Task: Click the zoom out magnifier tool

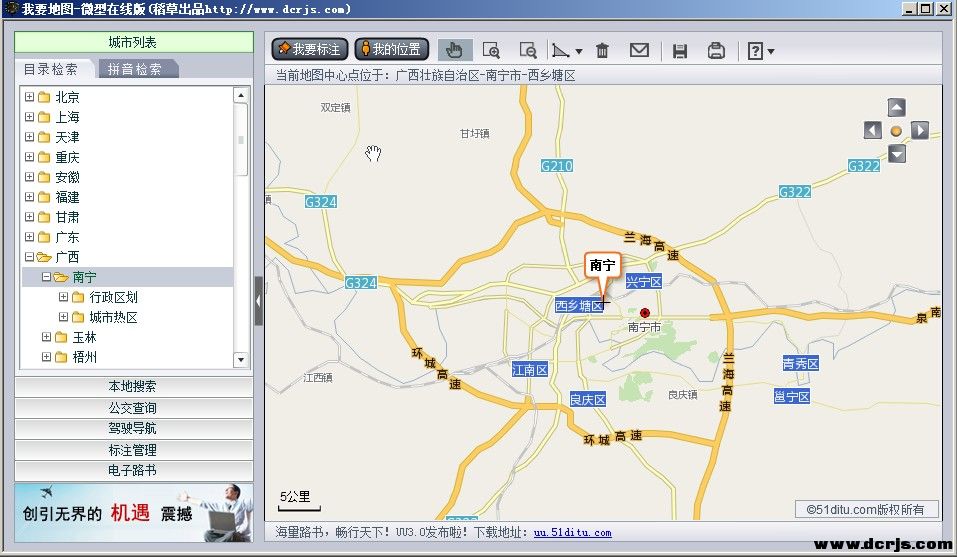Action: [528, 50]
